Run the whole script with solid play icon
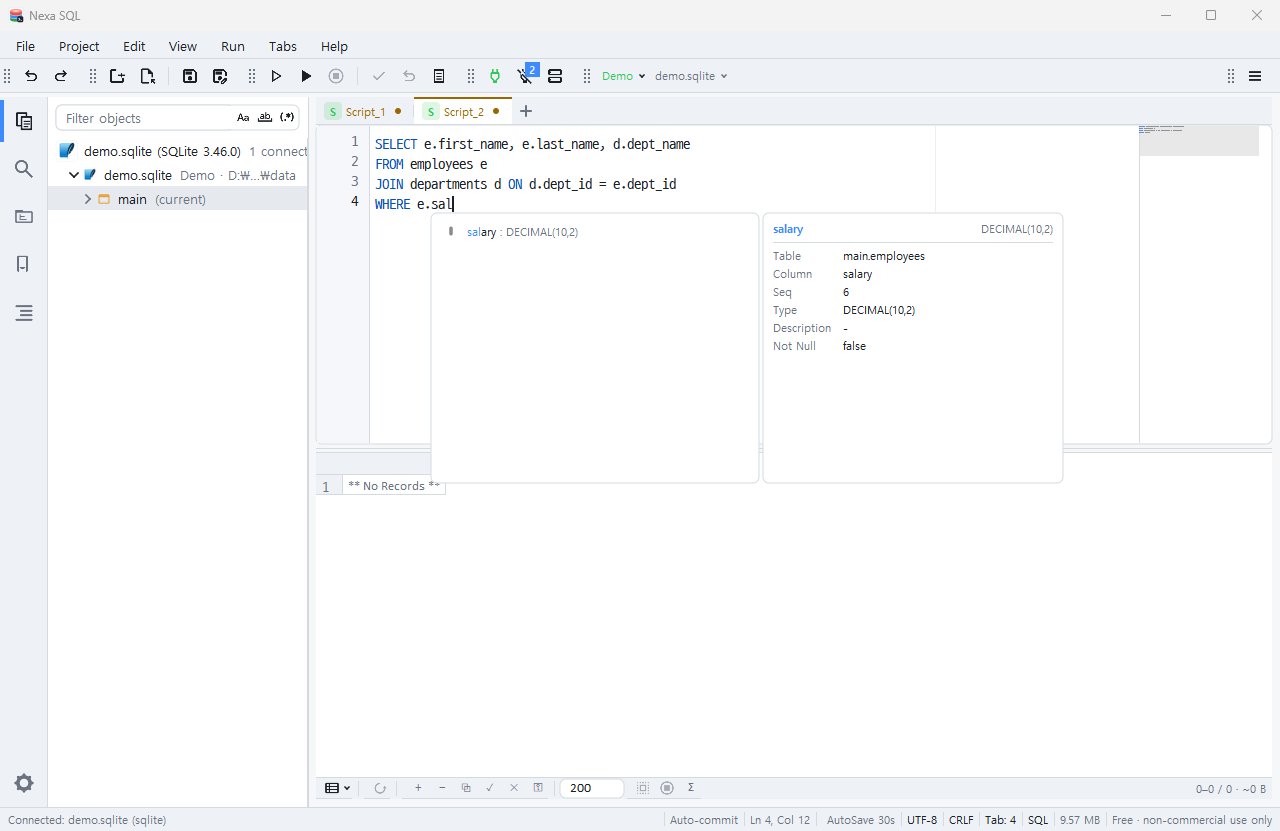The width and height of the screenshot is (1280, 831). (x=306, y=76)
